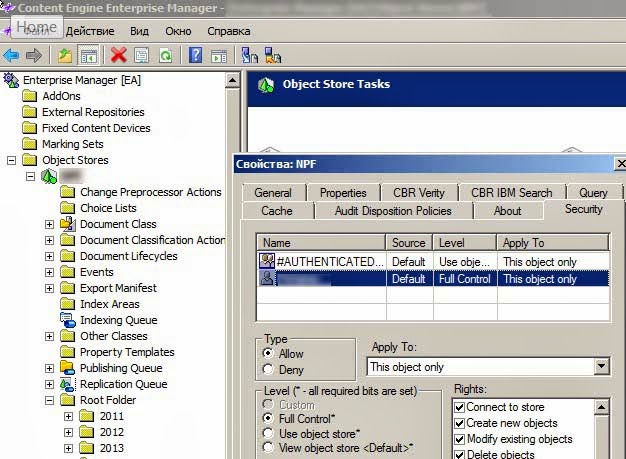Expand the Root Folder tree node

(x=49, y=400)
